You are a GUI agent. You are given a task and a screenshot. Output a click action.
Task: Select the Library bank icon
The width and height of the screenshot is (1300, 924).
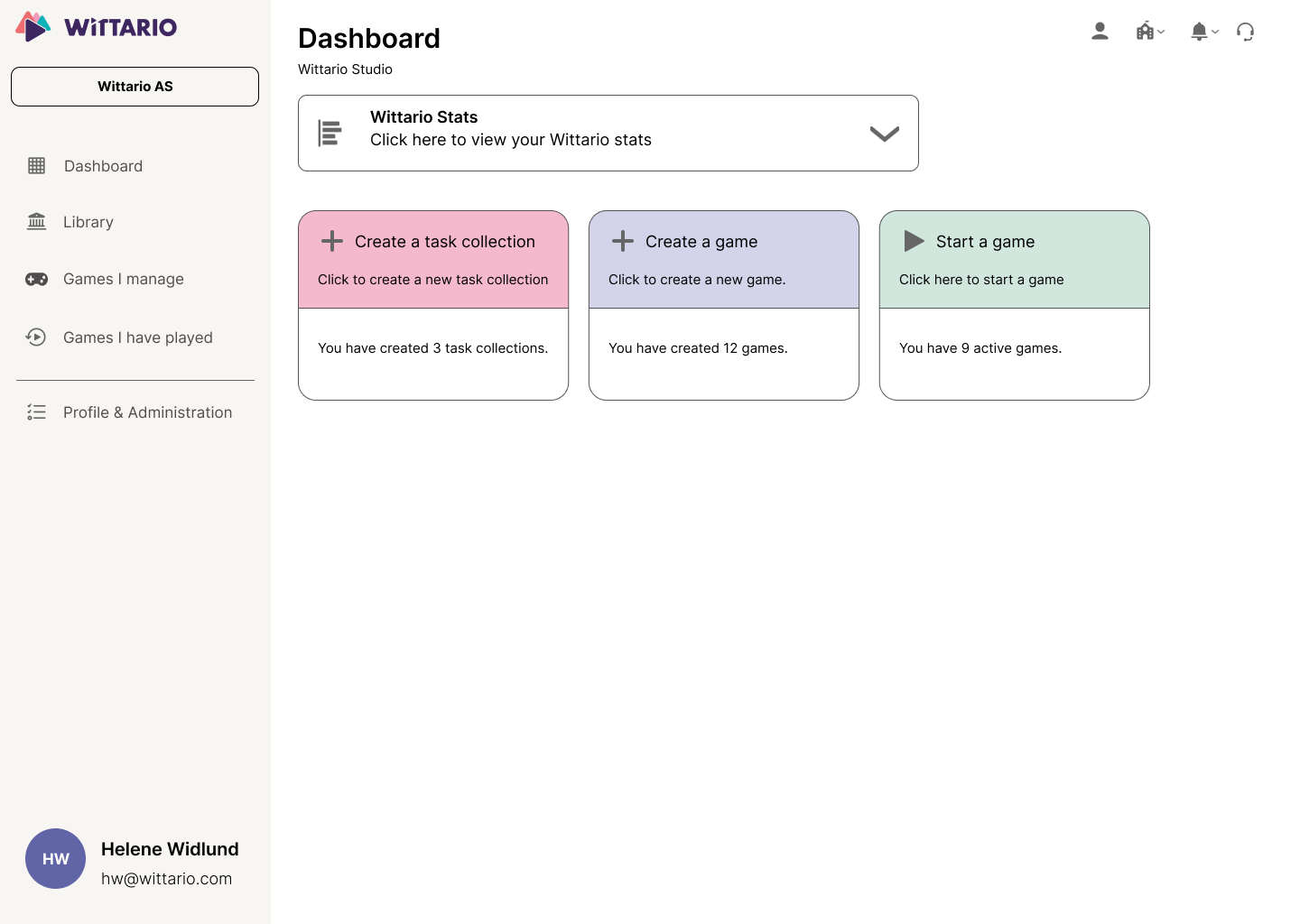[36, 222]
